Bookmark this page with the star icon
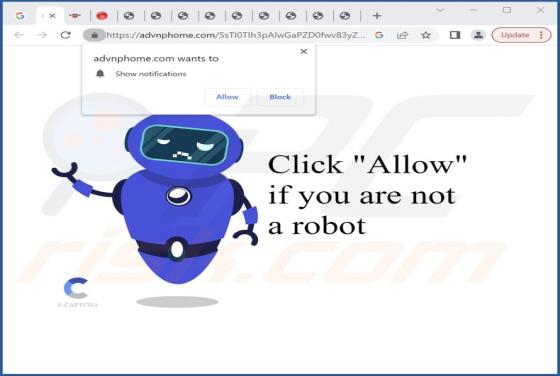560x376 pixels. (426, 35)
